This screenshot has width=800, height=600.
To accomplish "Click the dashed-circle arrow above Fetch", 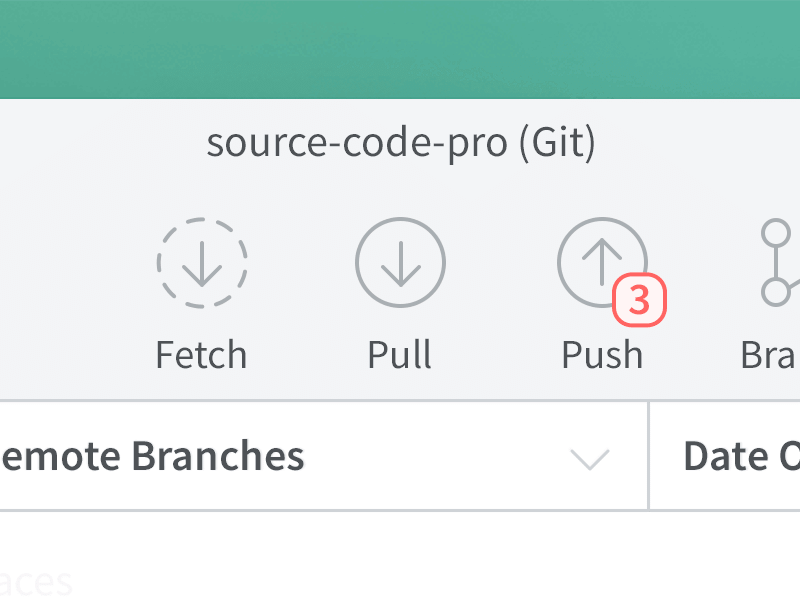I will (200, 261).
